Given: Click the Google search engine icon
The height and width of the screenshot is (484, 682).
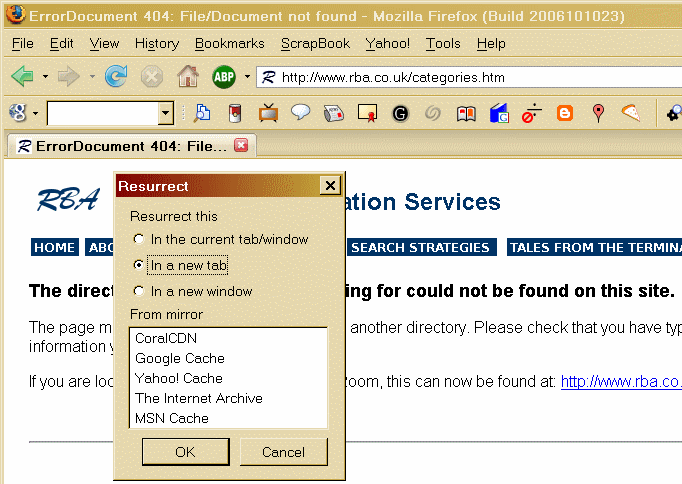Looking at the screenshot, I should pyautogui.click(x=18, y=113).
